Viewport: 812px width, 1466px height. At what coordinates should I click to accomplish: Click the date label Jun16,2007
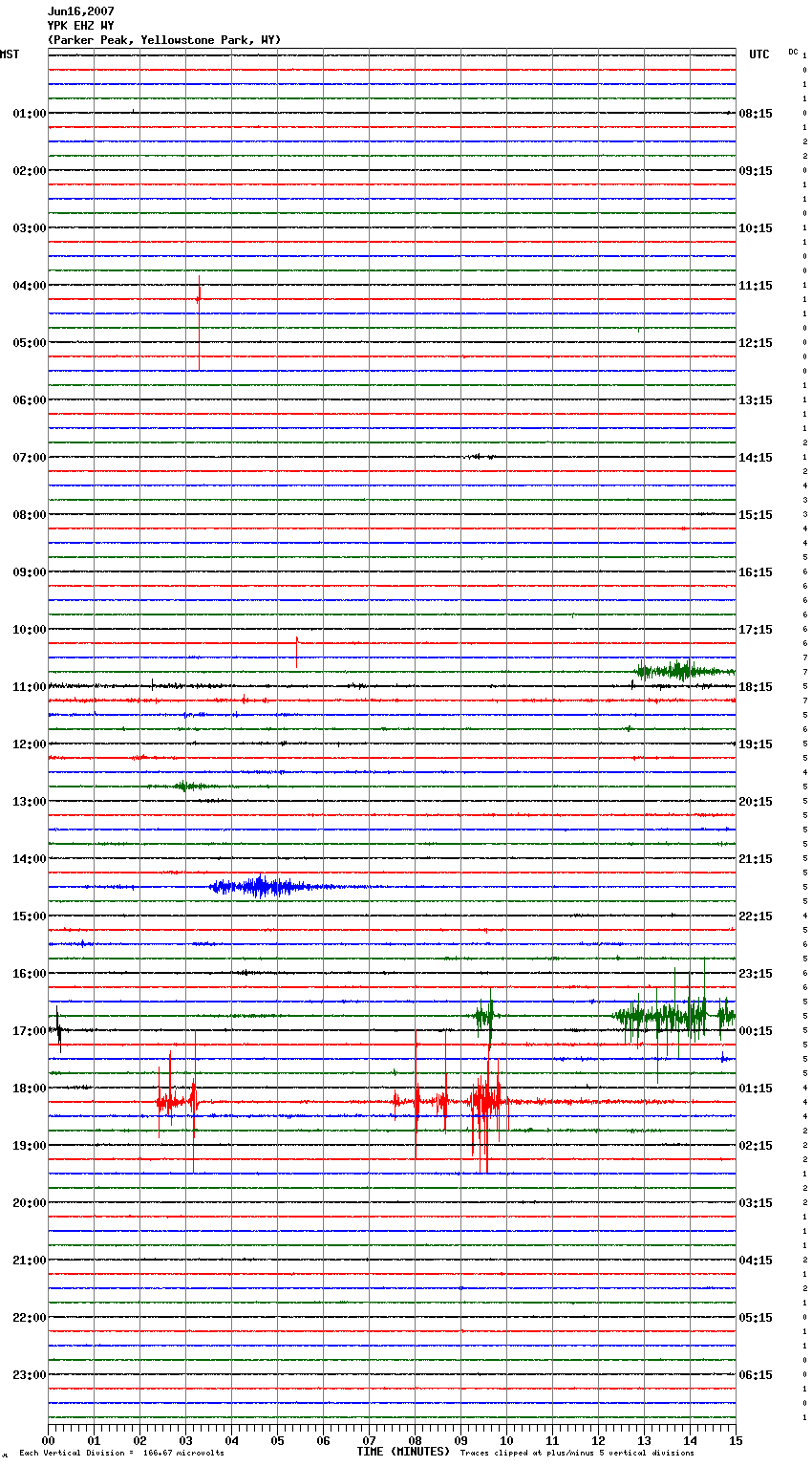click(x=81, y=11)
